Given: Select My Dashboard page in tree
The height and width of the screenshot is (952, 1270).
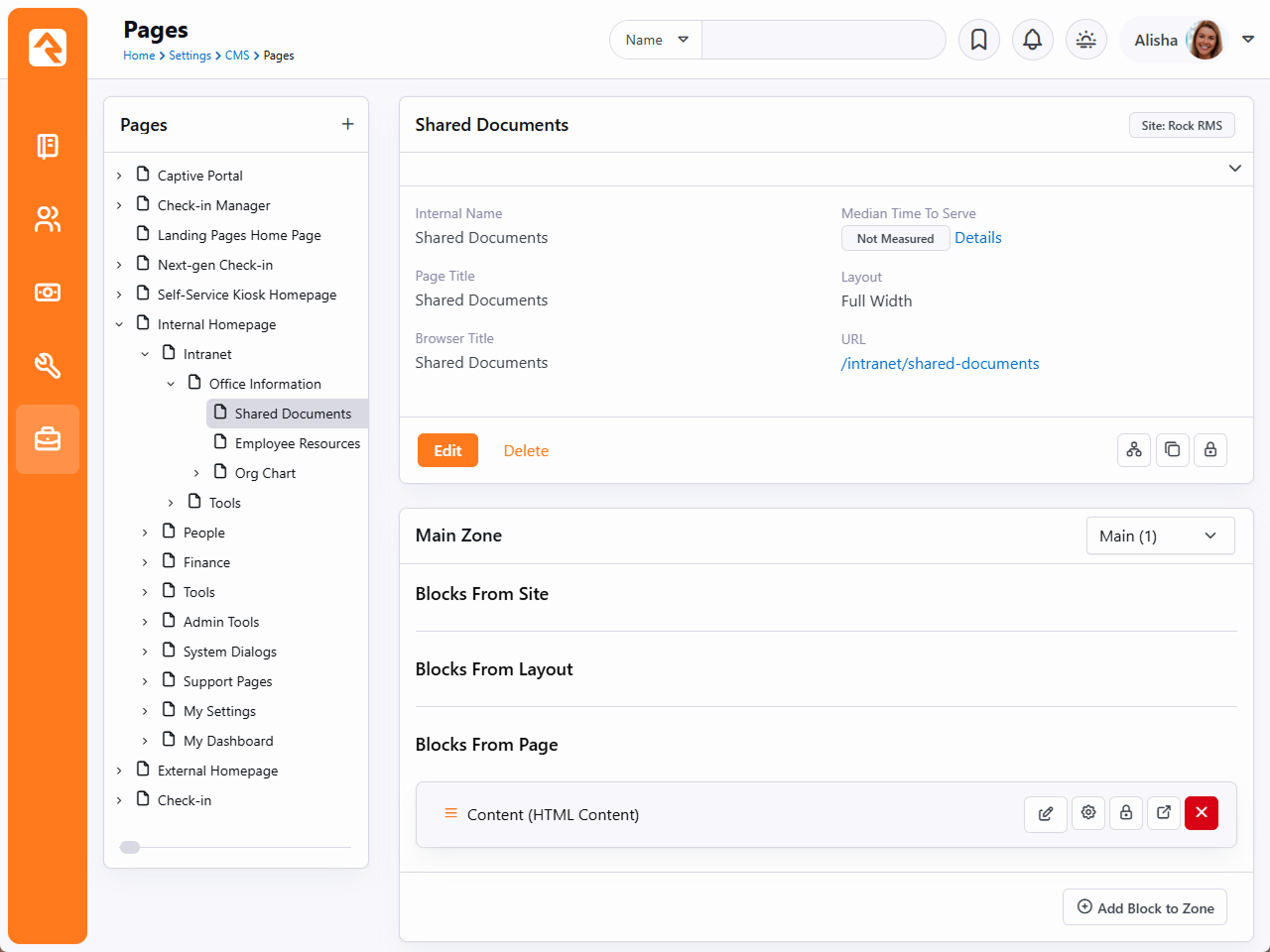Looking at the screenshot, I should (x=228, y=741).
